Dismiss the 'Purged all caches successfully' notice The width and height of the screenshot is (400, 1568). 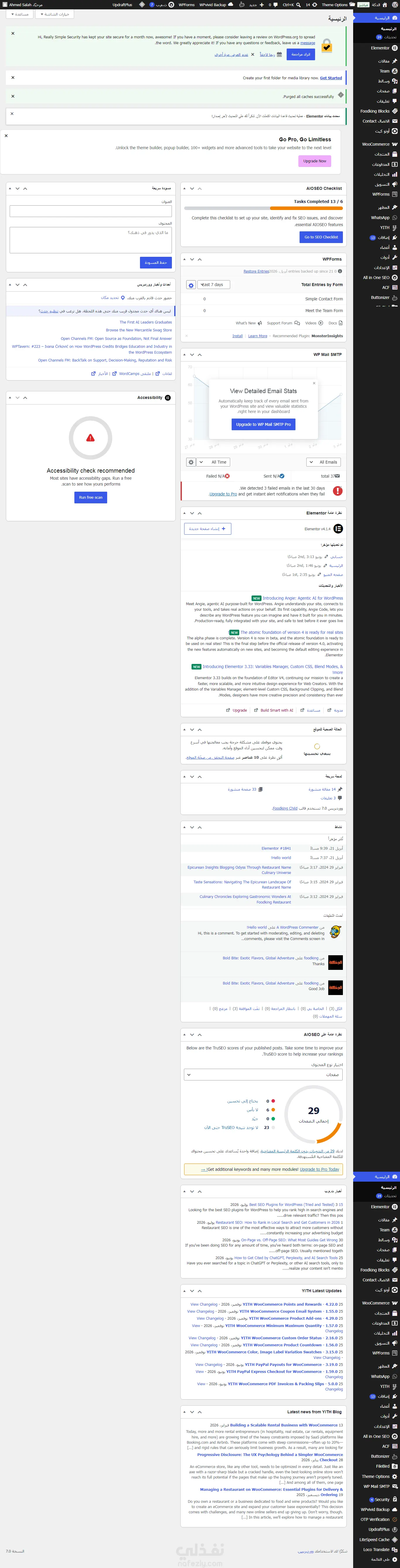click(x=13, y=96)
